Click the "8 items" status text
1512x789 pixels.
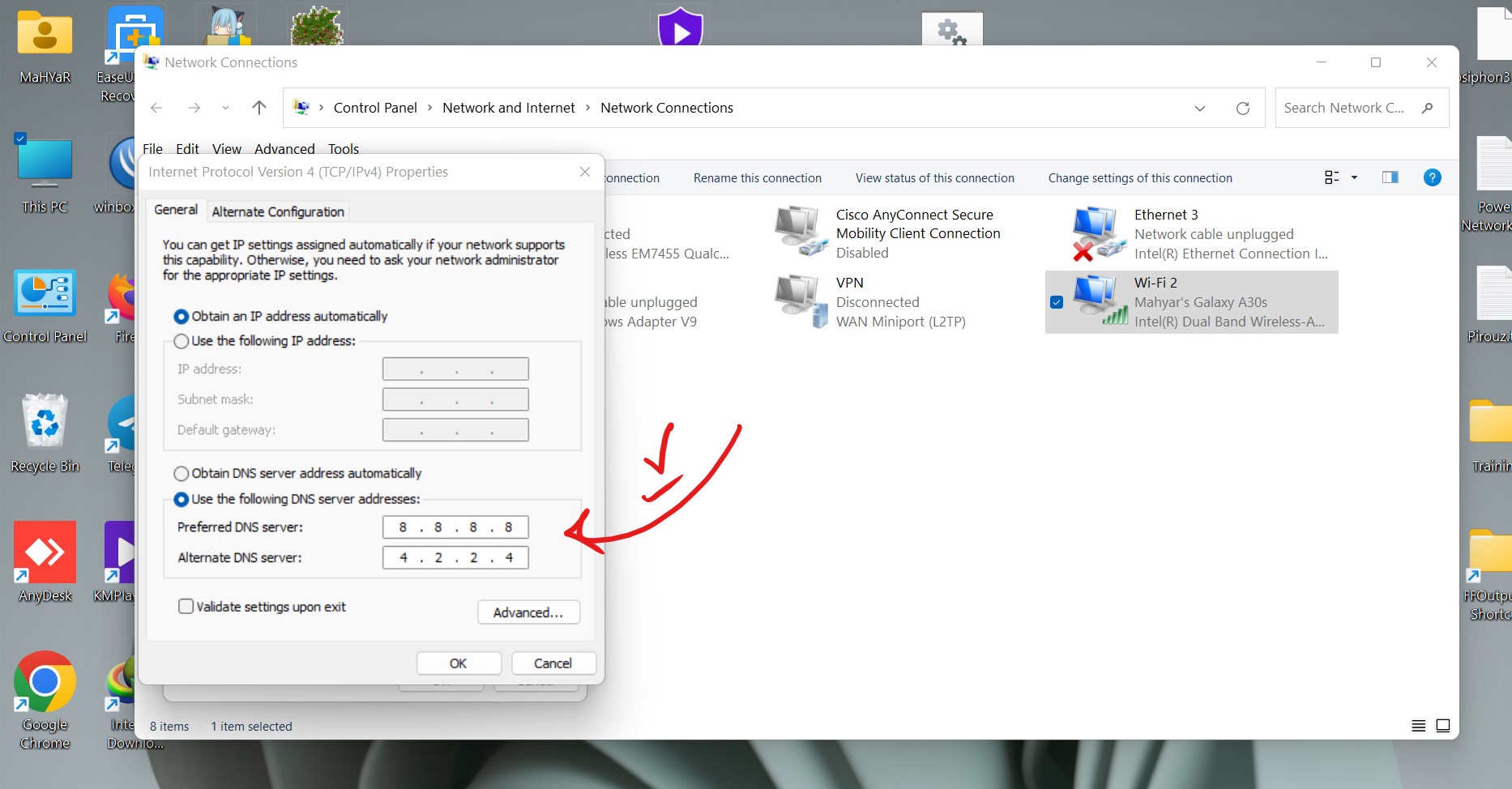[169, 727]
